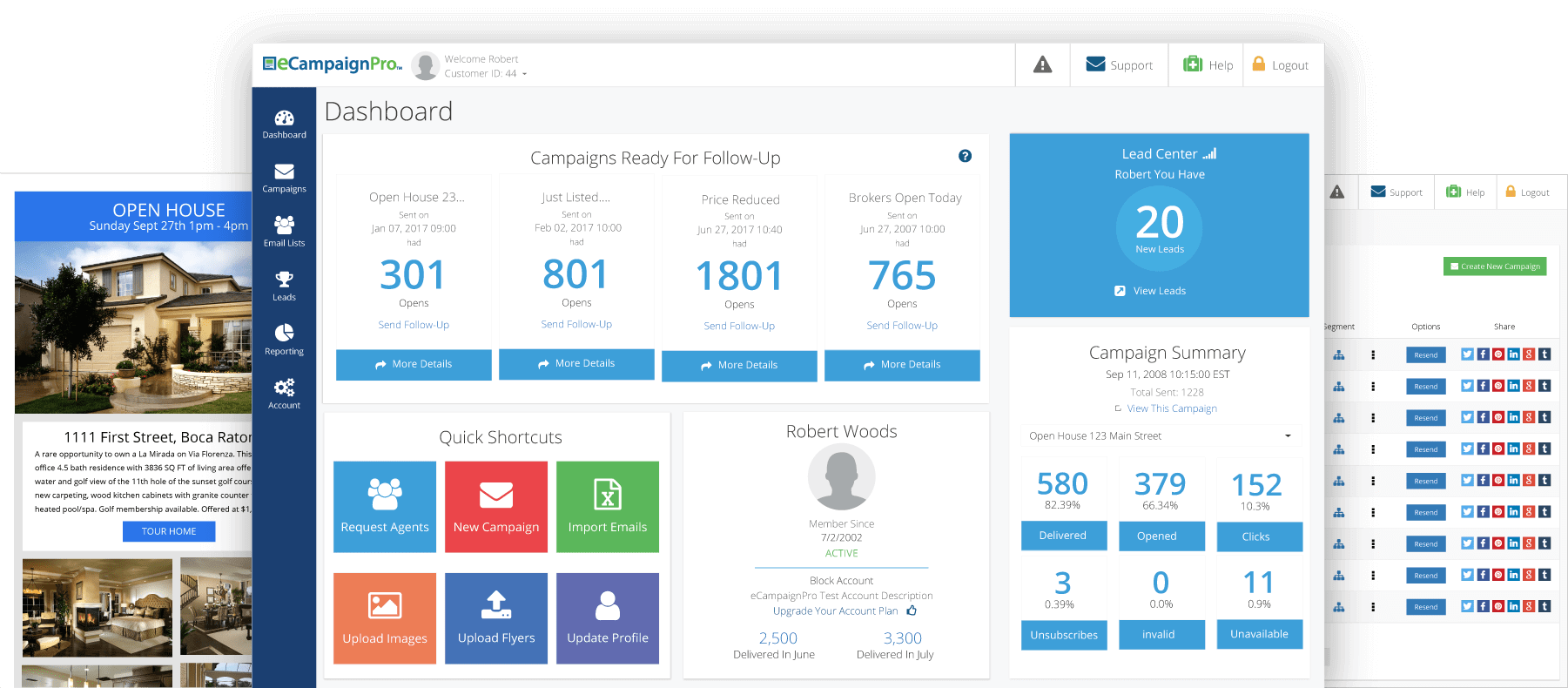Viewport: 1568px width, 688px height.
Task: View More Details for Open House 23
Action: [414, 365]
